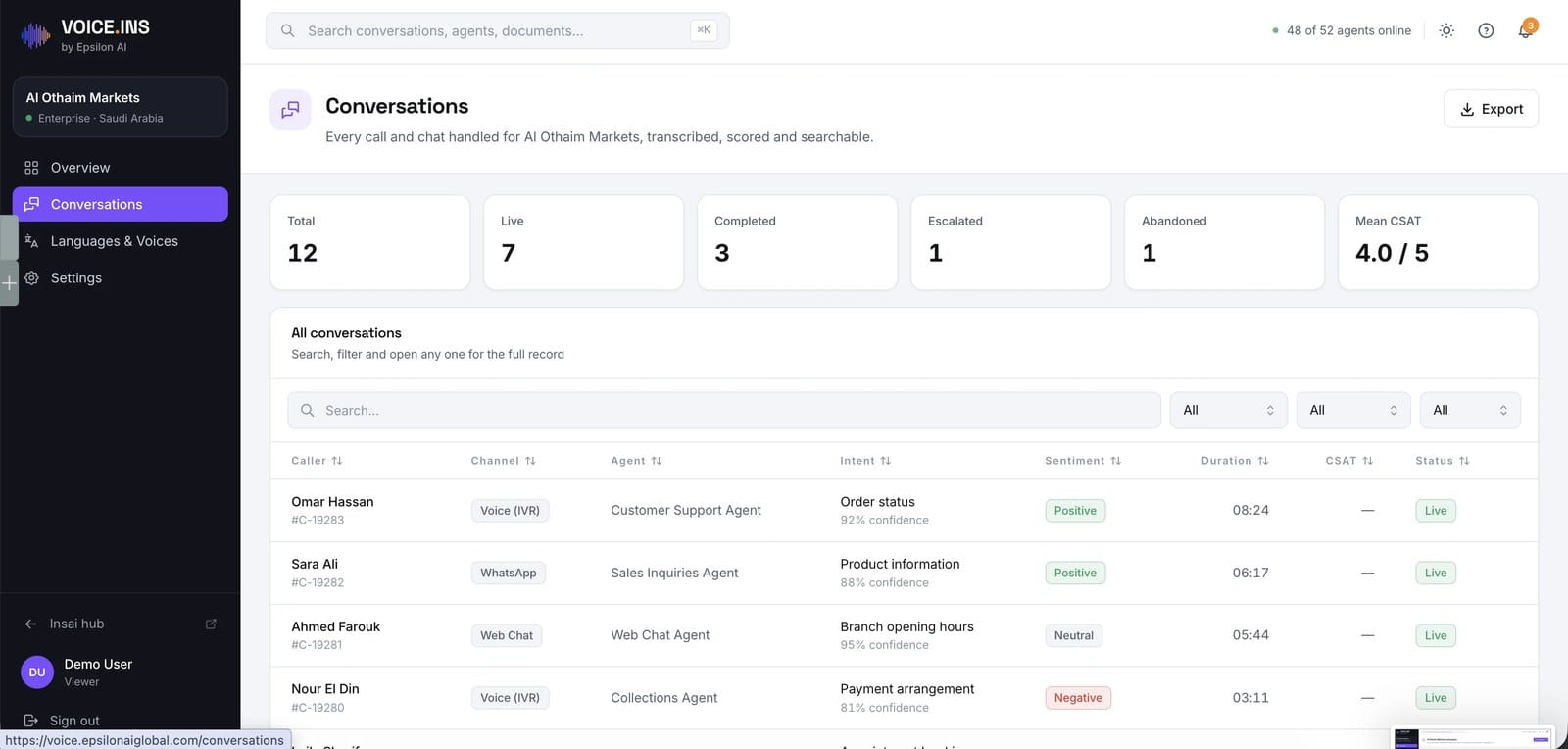Sort table by Agent column
The height and width of the screenshot is (749, 1568).
pos(636,461)
